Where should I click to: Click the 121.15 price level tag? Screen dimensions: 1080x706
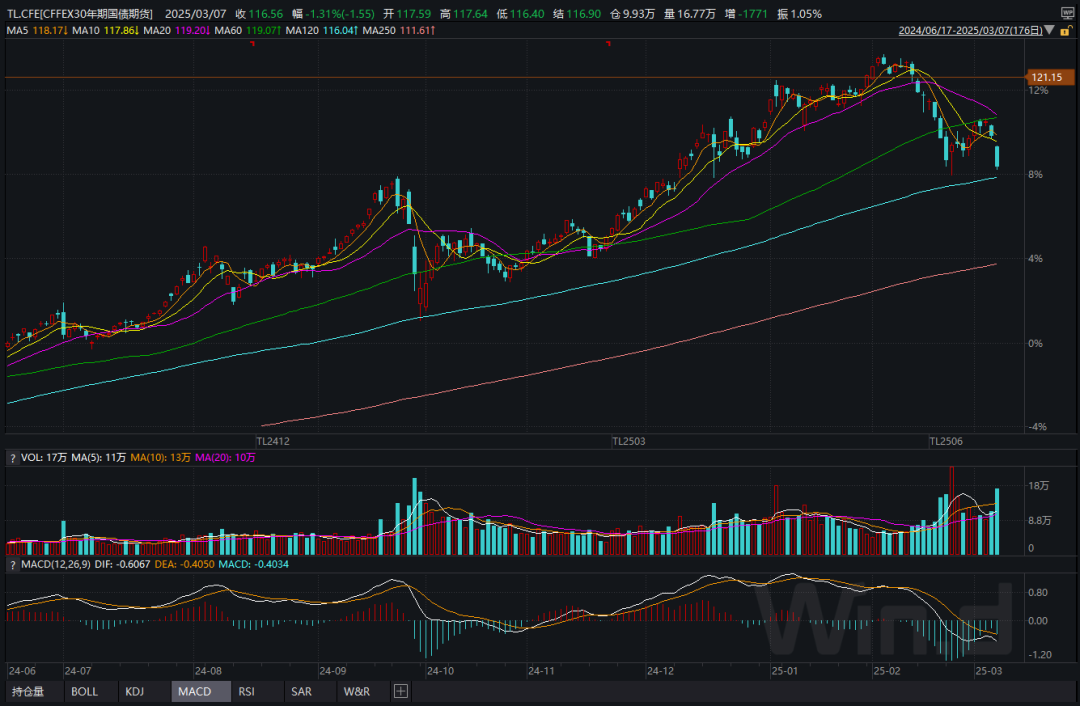tap(1048, 77)
